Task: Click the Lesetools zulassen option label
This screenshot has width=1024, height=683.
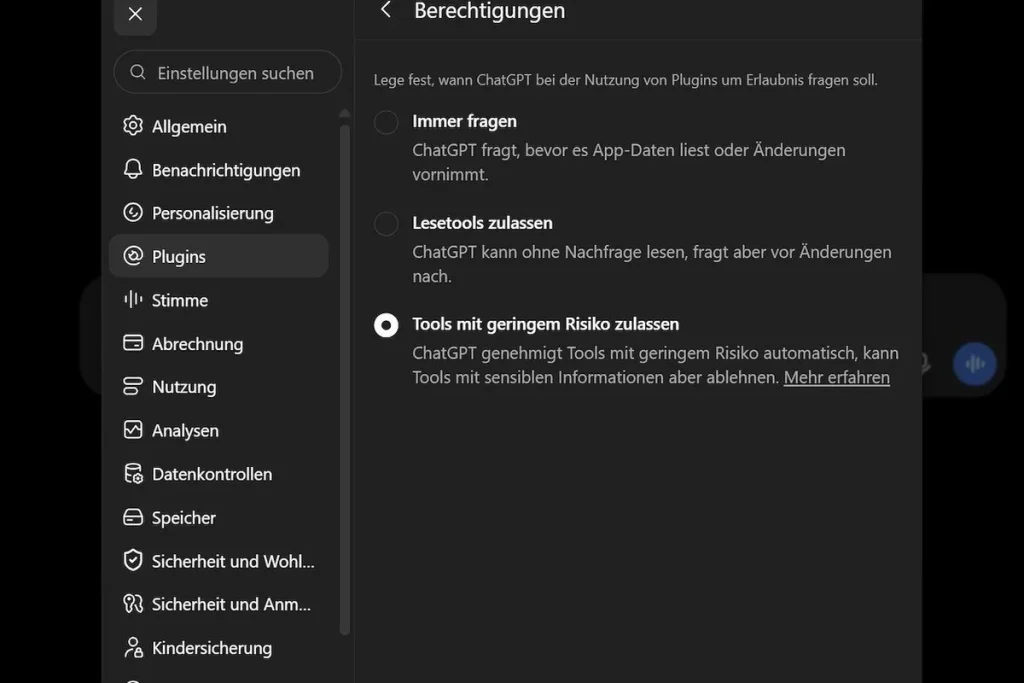Action: pos(483,223)
